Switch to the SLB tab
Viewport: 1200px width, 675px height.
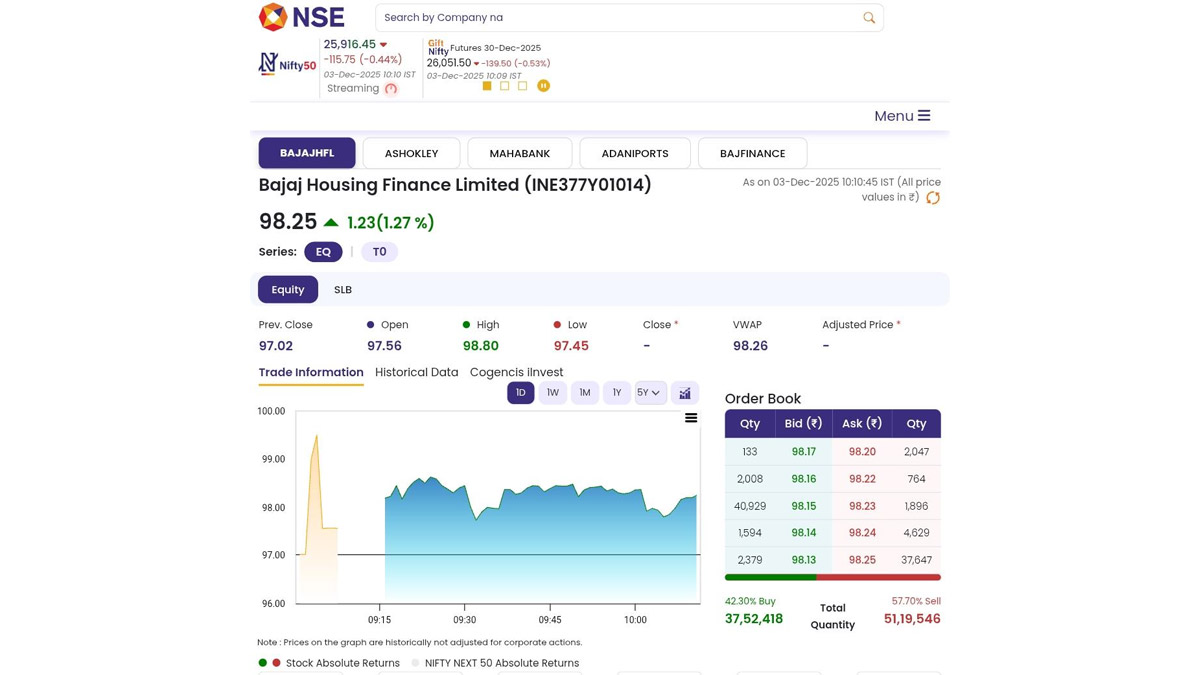pos(343,290)
